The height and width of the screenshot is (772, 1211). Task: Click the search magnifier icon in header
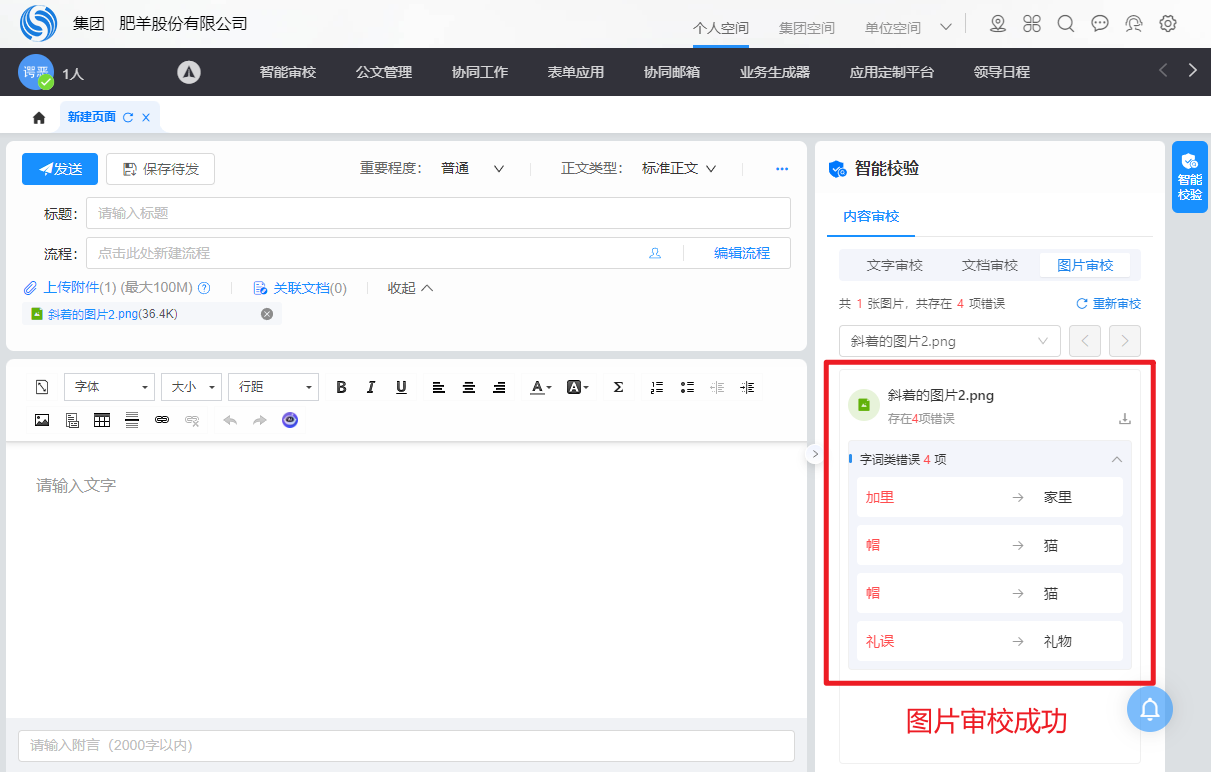pos(1066,24)
